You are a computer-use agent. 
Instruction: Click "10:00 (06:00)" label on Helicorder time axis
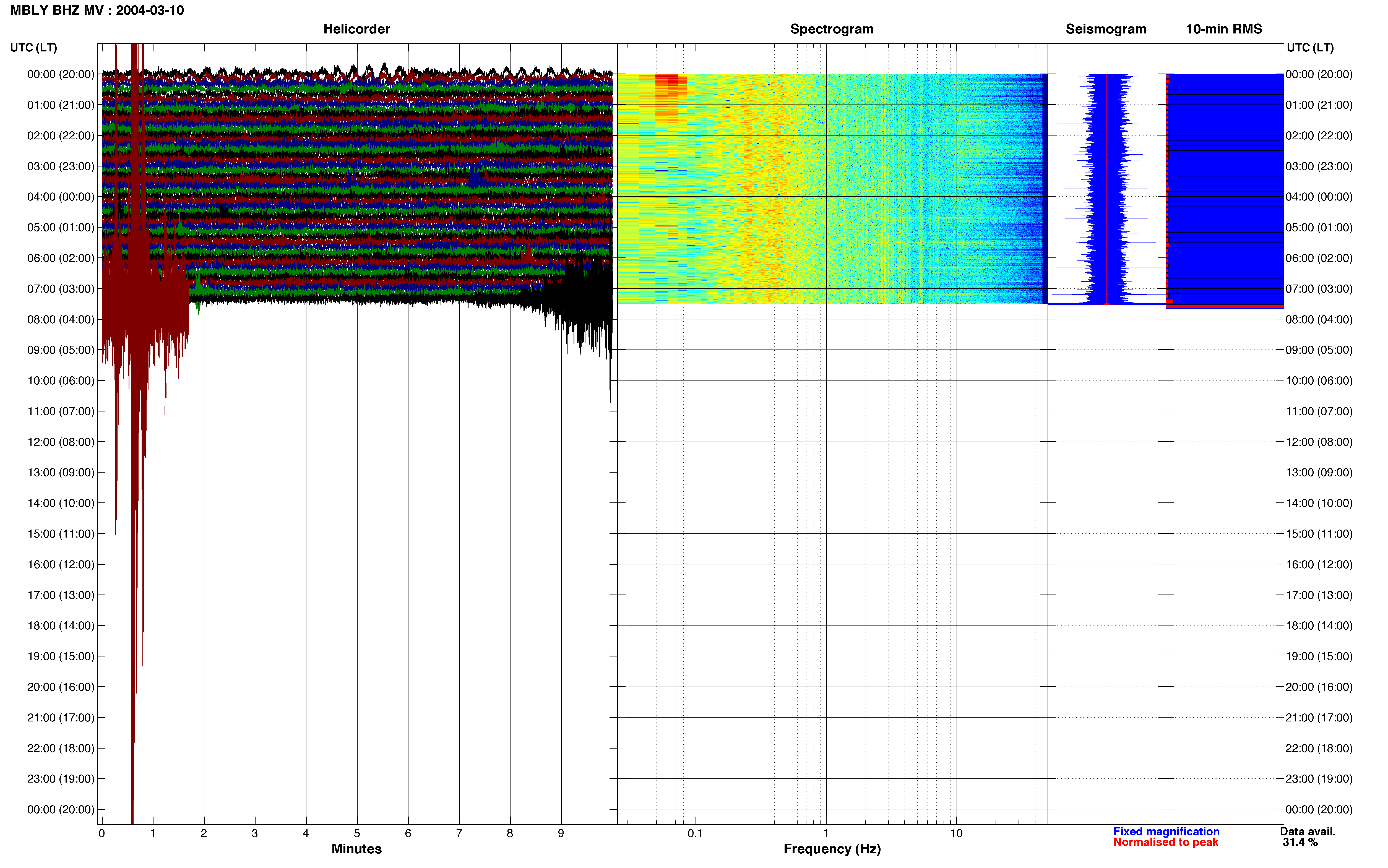click(x=60, y=380)
